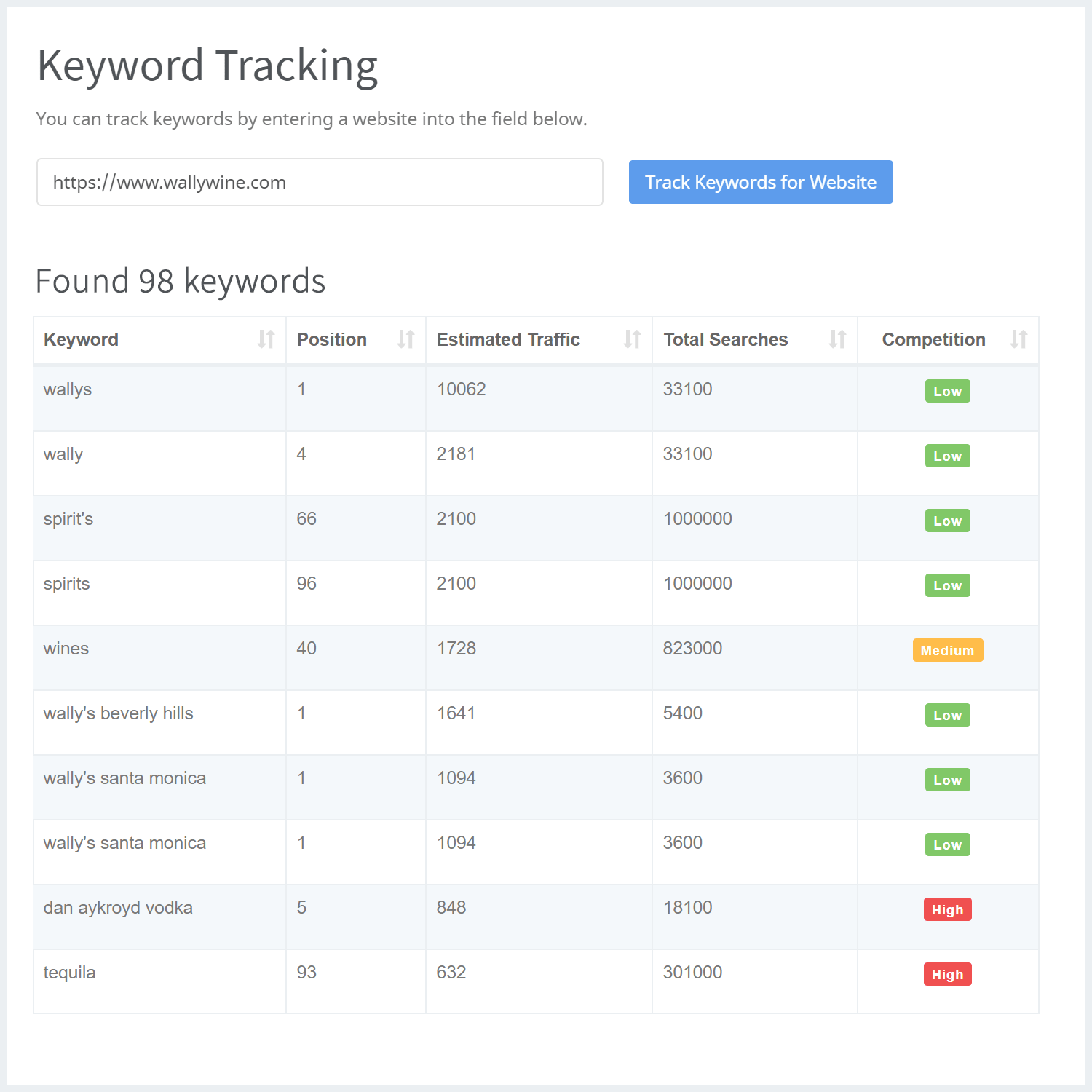This screenshot has height=1092, width=1092.
Task: Click the 'wines' keyword cell
Action: coord(66,649)
